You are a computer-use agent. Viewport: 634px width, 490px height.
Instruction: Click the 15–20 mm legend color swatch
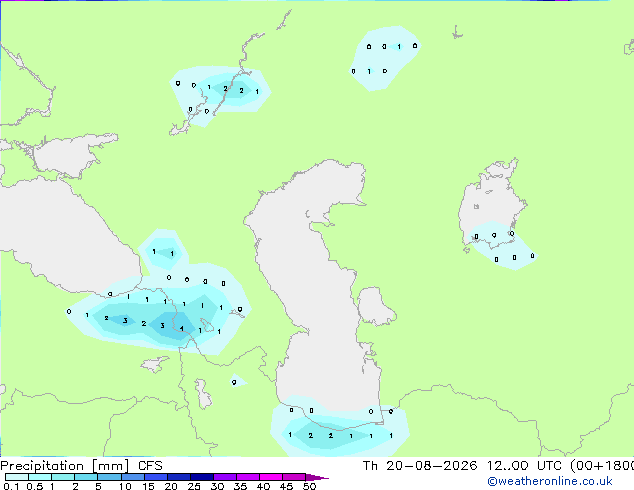coord(155,477)
